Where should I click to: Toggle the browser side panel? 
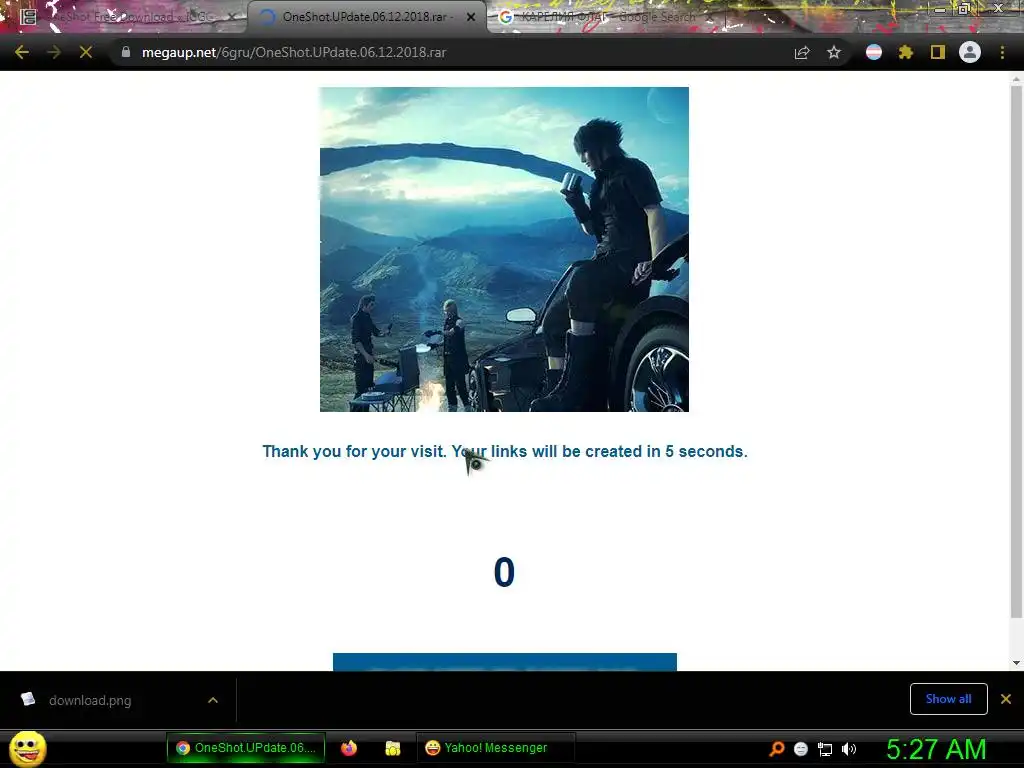[x=938, y=52]
